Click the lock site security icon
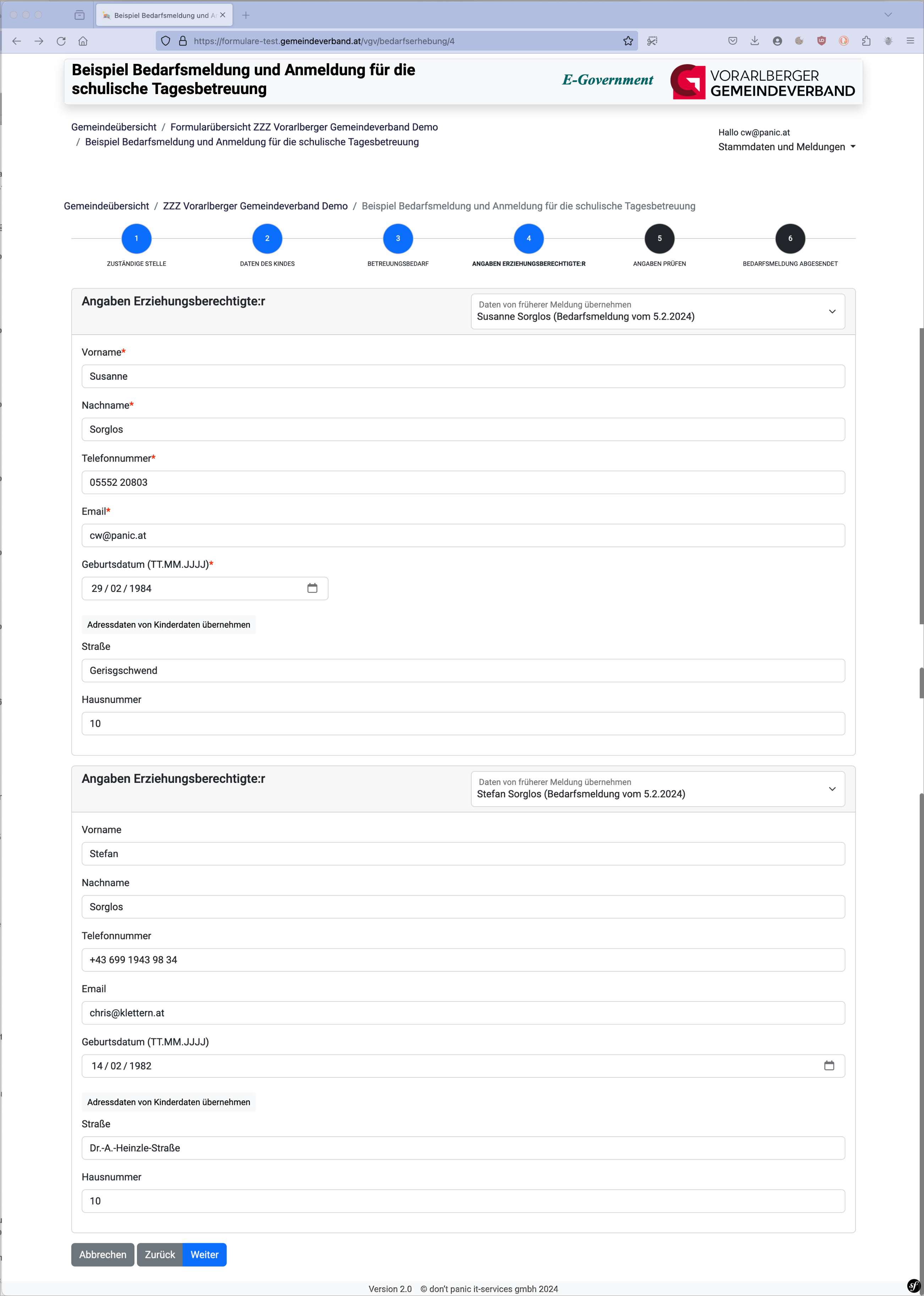The width and height of the screenshot is (924, 1296). (x=183, y=41)
